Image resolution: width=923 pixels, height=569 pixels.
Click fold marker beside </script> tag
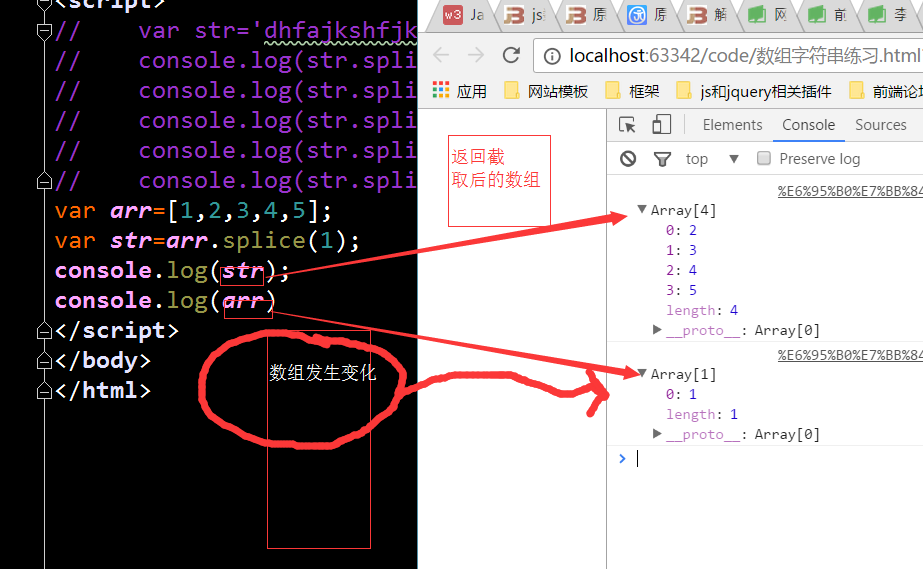coord(44,331)
